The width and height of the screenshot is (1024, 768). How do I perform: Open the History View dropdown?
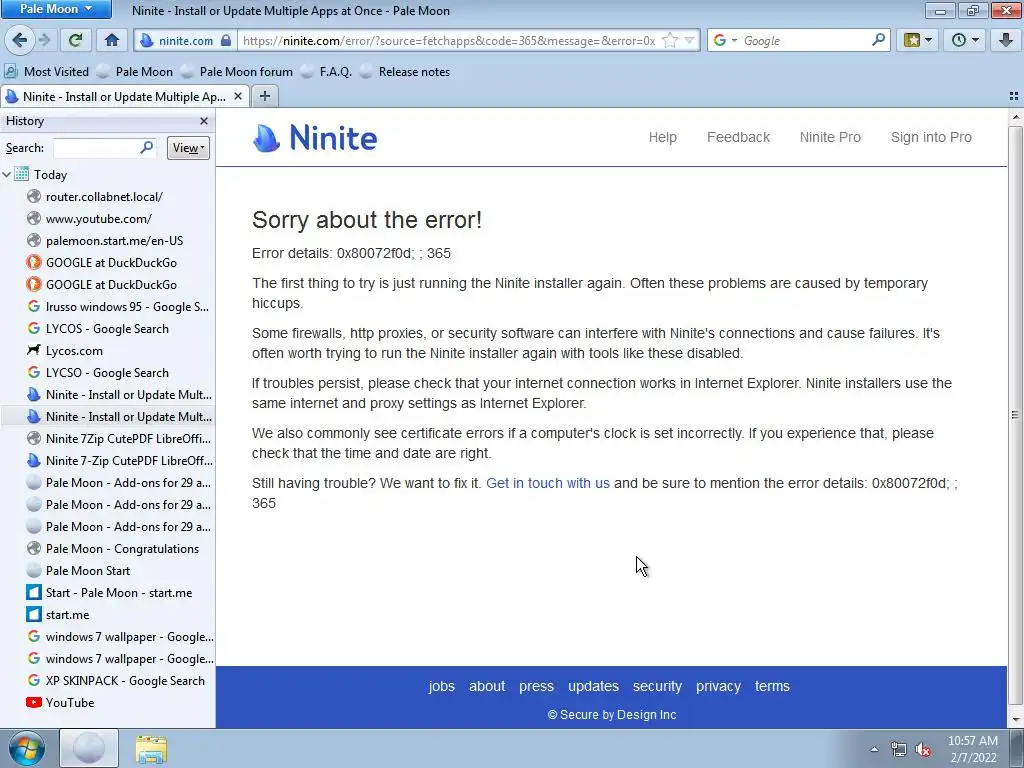pyautogui.click(x=188, y=148)
